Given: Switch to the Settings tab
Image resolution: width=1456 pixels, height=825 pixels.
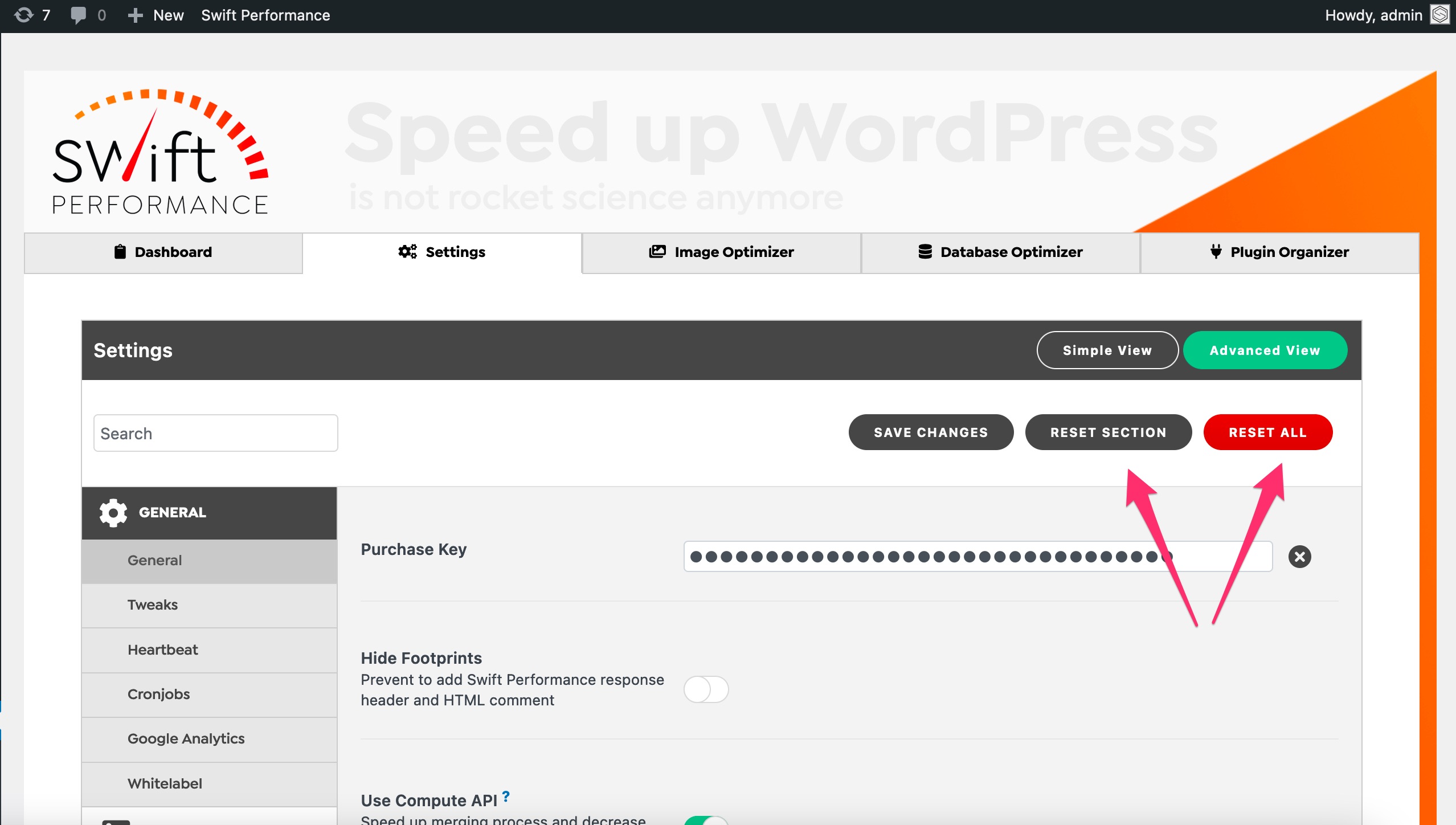Looking at the screenshot, I should tap(442, 252).
